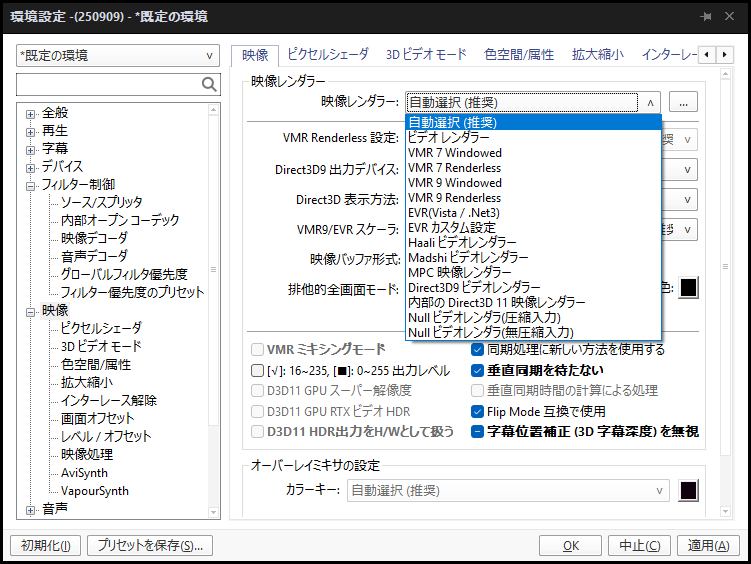Open the 既定の環境 profile dropdown

point(118,56)
